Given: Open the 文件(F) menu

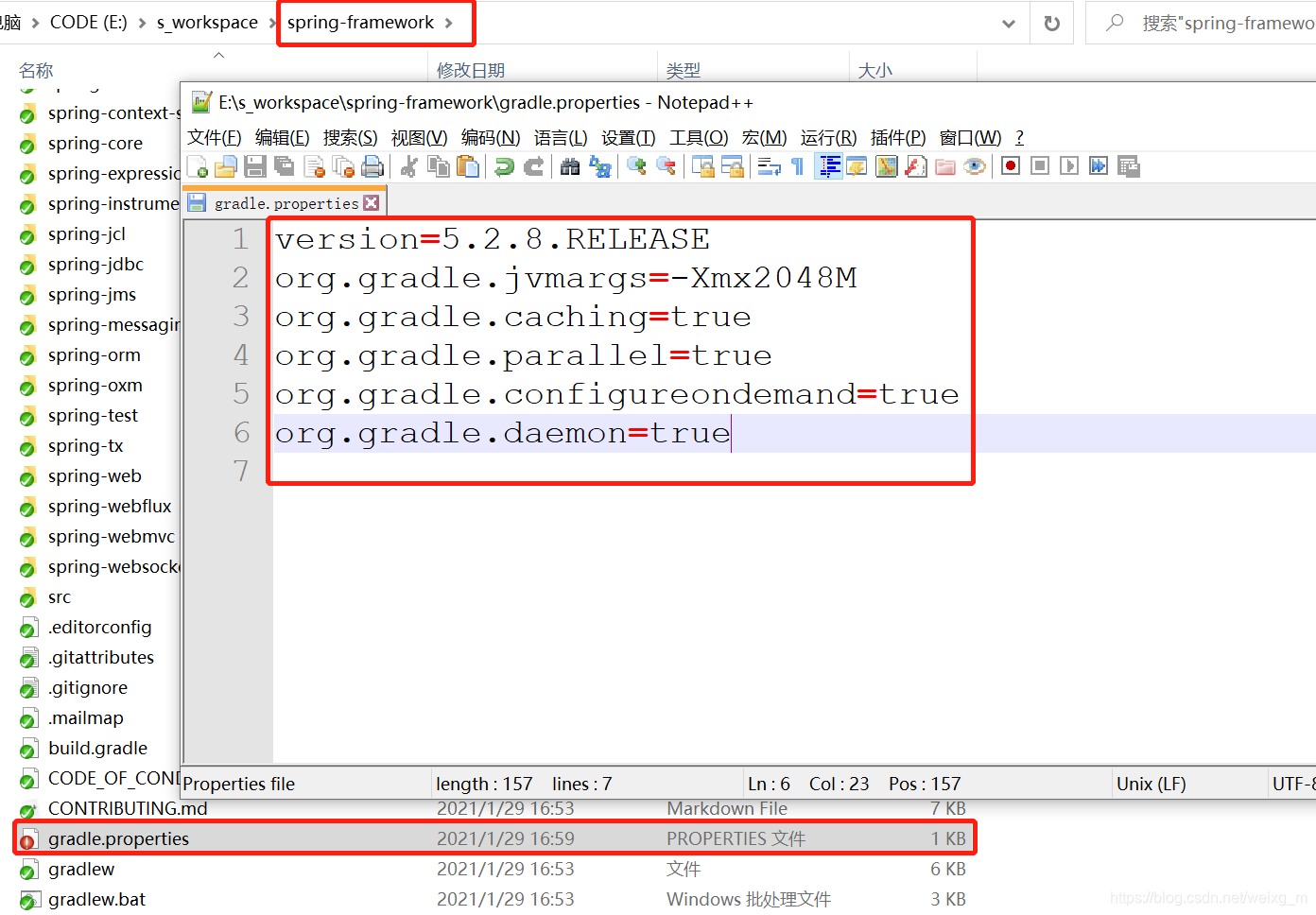Looking at the screenshot, I should click(215, 138).
